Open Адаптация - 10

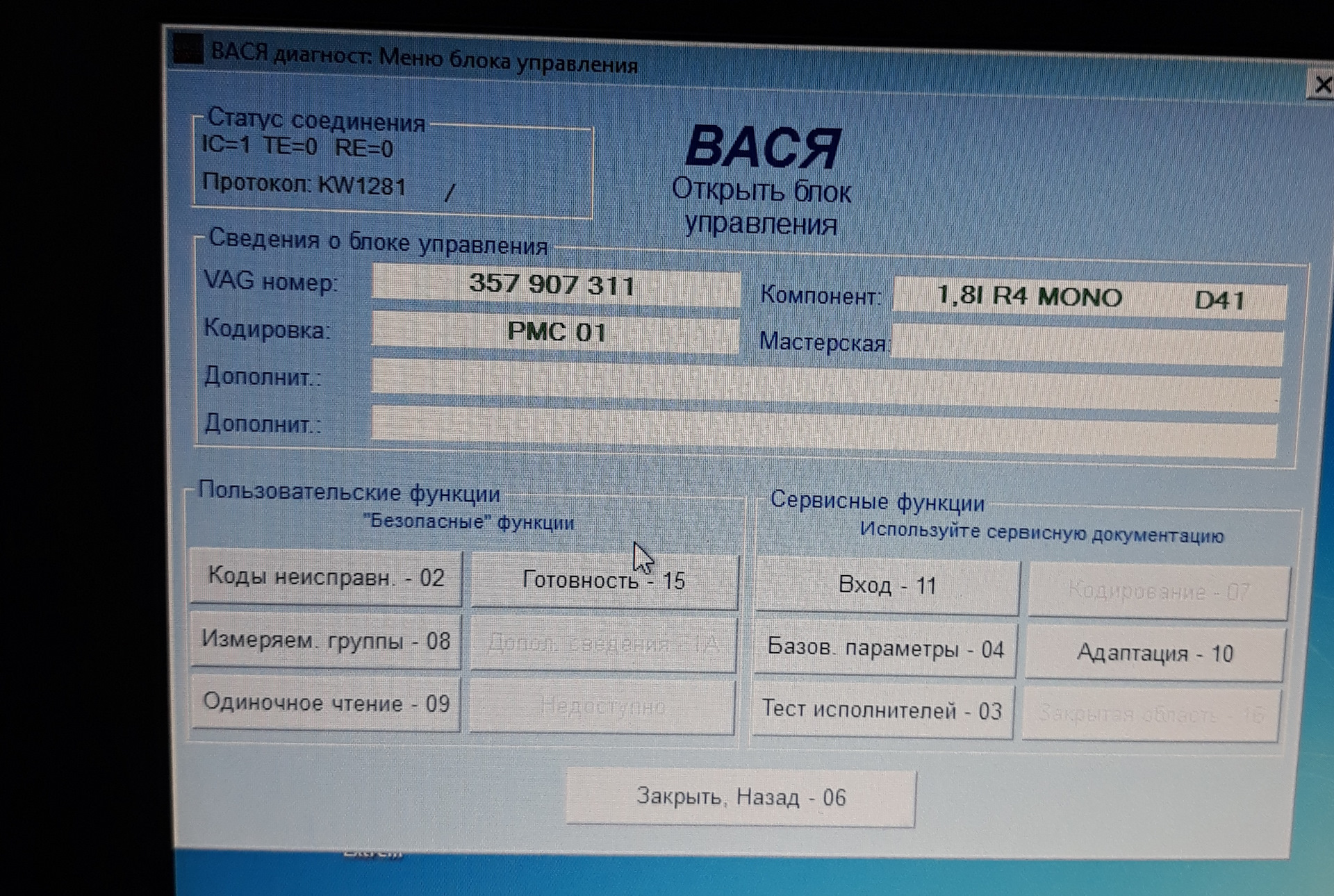1155,653
